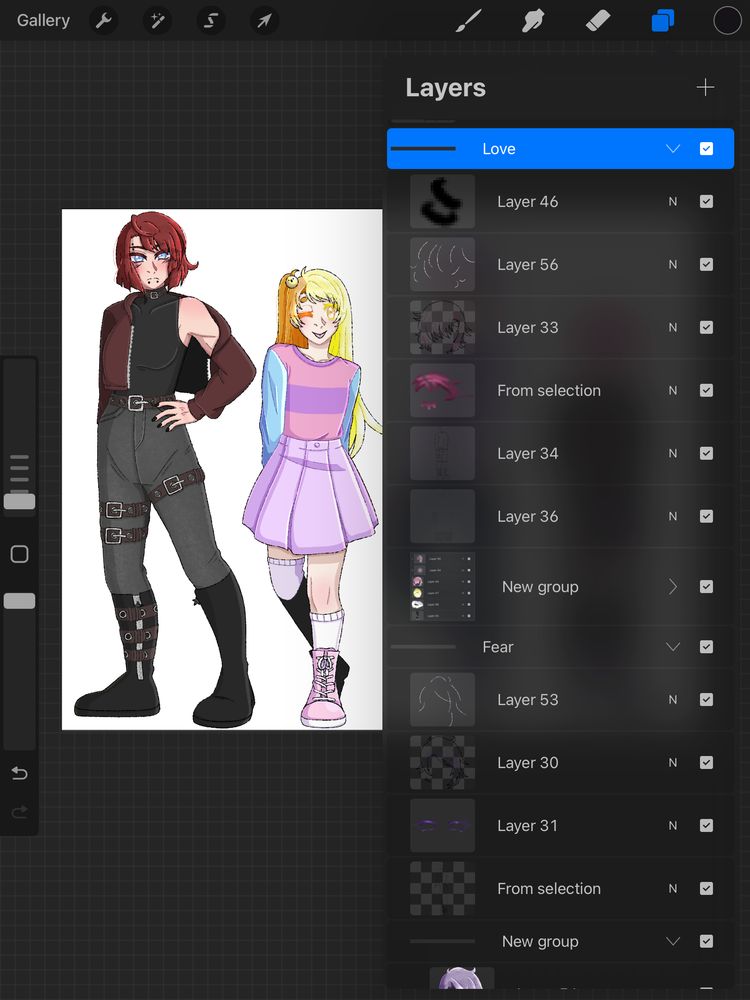Viewport: 750px width, 1000px height.
Task: Hide Layer 53
Action: (x=706, y=700)
